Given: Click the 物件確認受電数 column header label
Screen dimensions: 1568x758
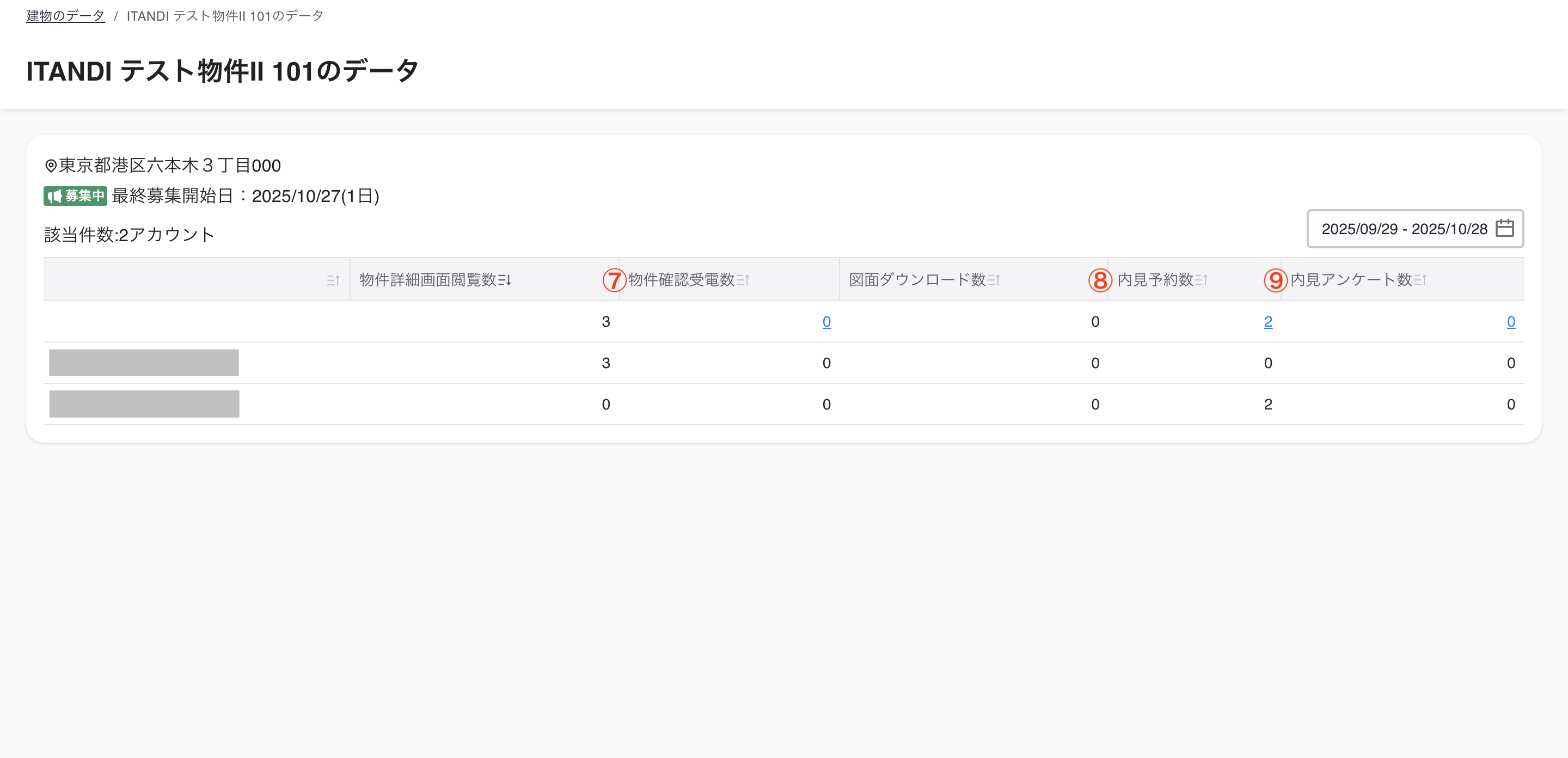Looking at the screenshot, I should pos(682,280).
